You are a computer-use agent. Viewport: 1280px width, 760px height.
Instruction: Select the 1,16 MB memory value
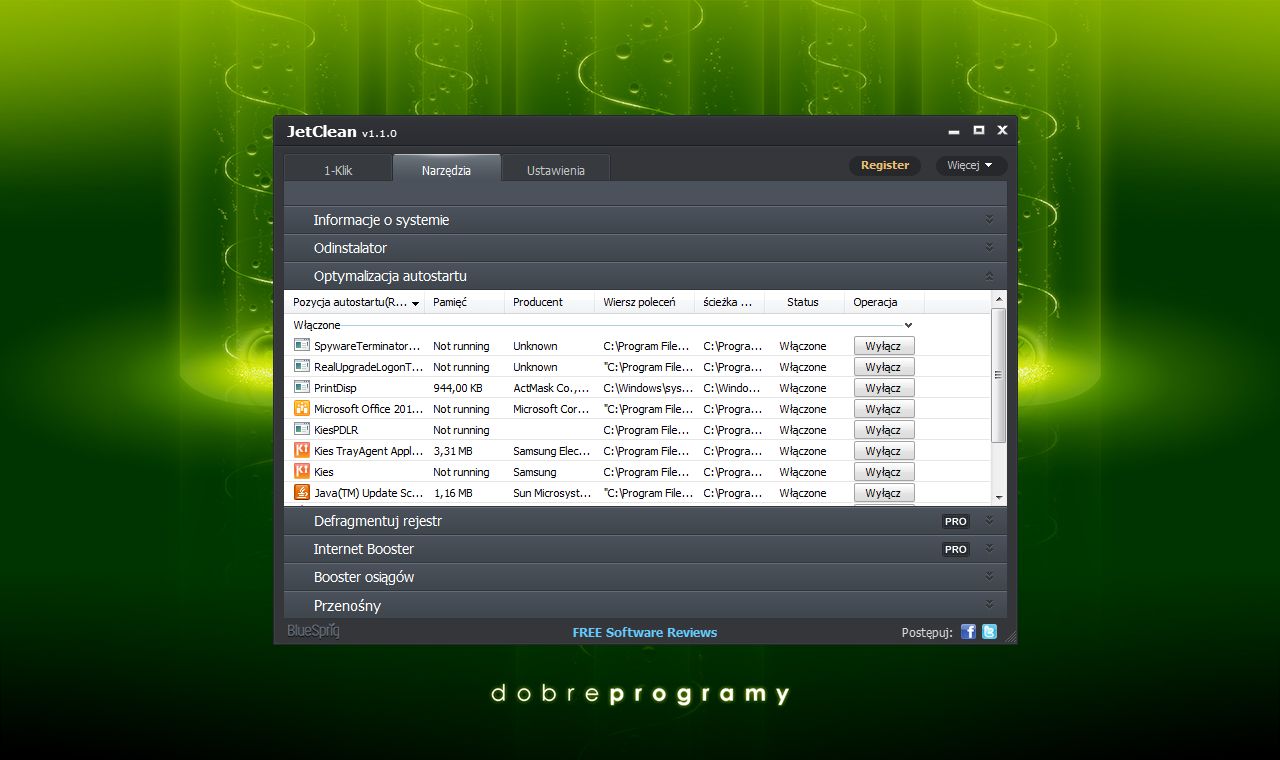coord(453,493)
